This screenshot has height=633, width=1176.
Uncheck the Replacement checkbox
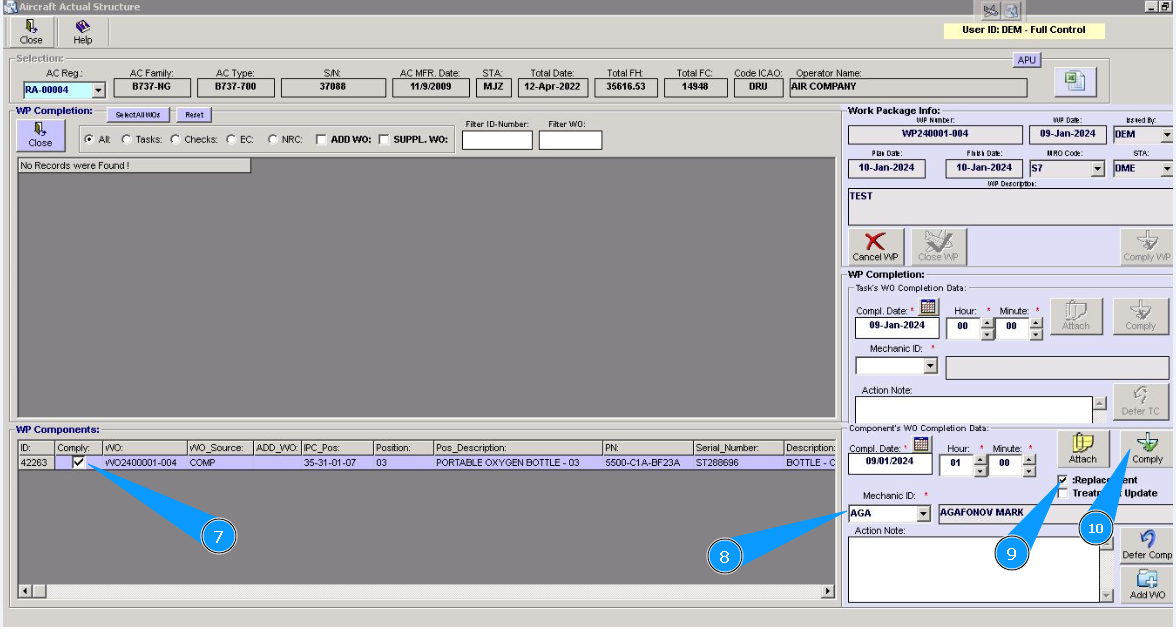(x=1062, y=480)
